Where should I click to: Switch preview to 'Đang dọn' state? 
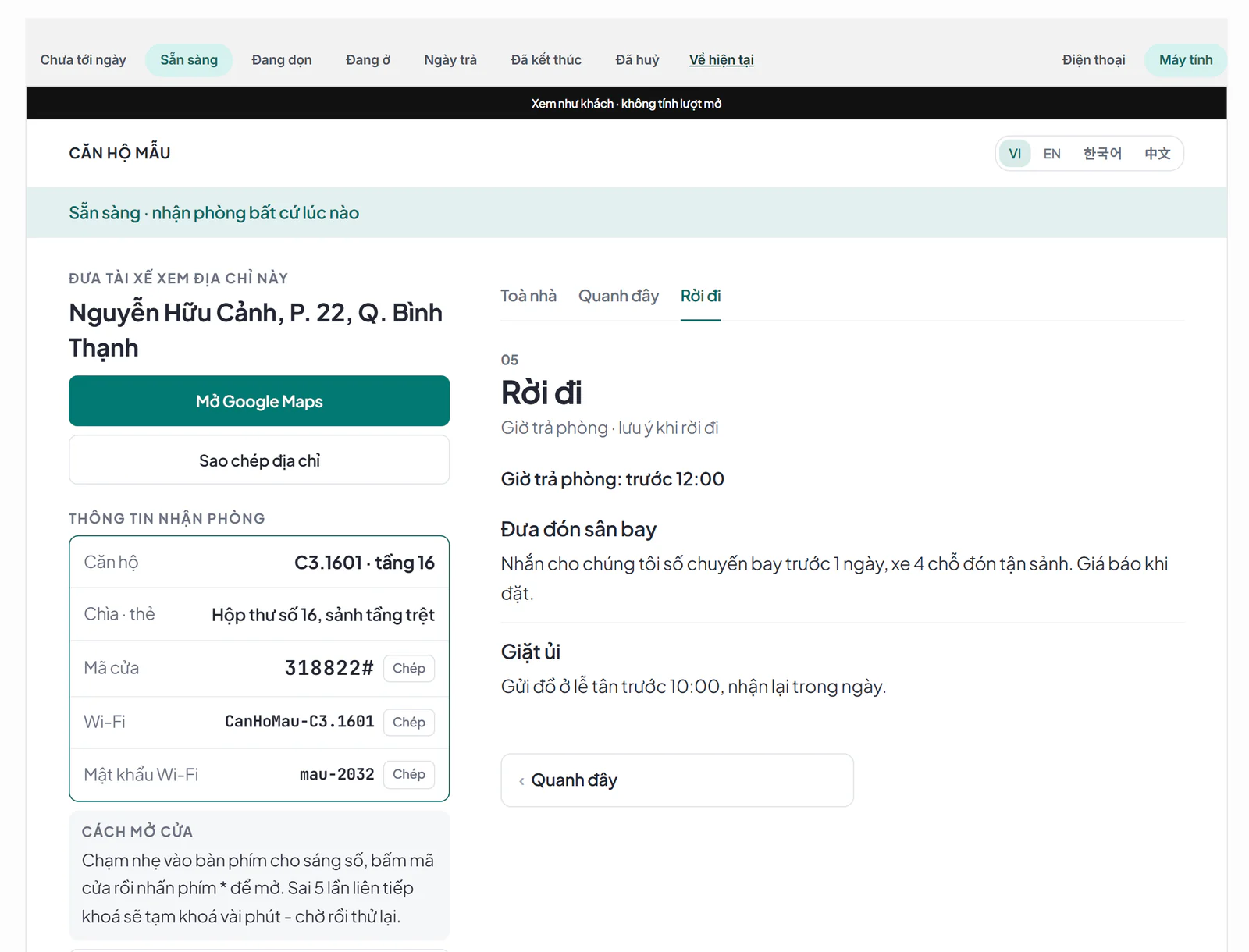(x=282, y=60)
